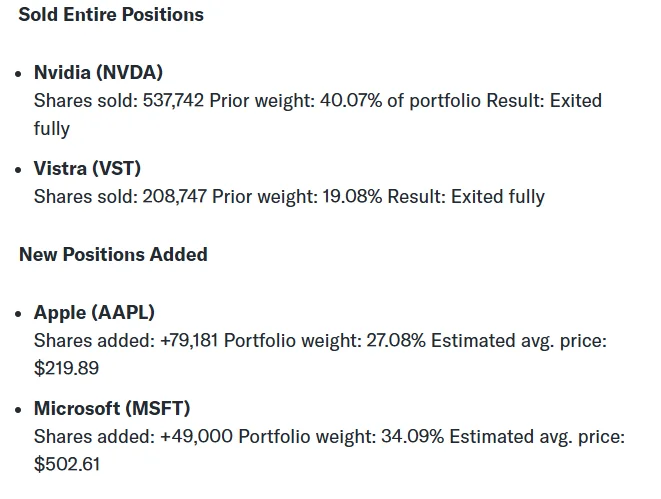Click the bullet point beside Vistra
The height and width of the screenshot is (499, 661).
click(20, 170)
